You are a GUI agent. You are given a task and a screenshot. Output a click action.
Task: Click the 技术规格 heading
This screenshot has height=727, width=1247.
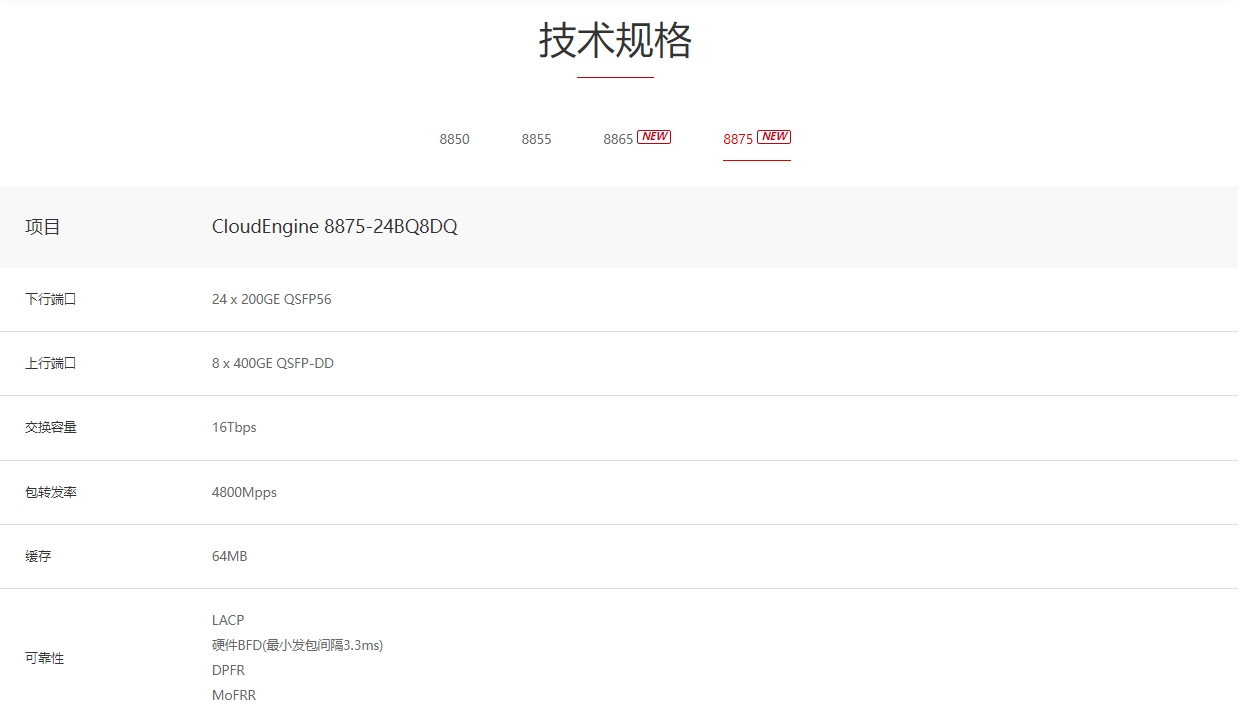[616, 41]
